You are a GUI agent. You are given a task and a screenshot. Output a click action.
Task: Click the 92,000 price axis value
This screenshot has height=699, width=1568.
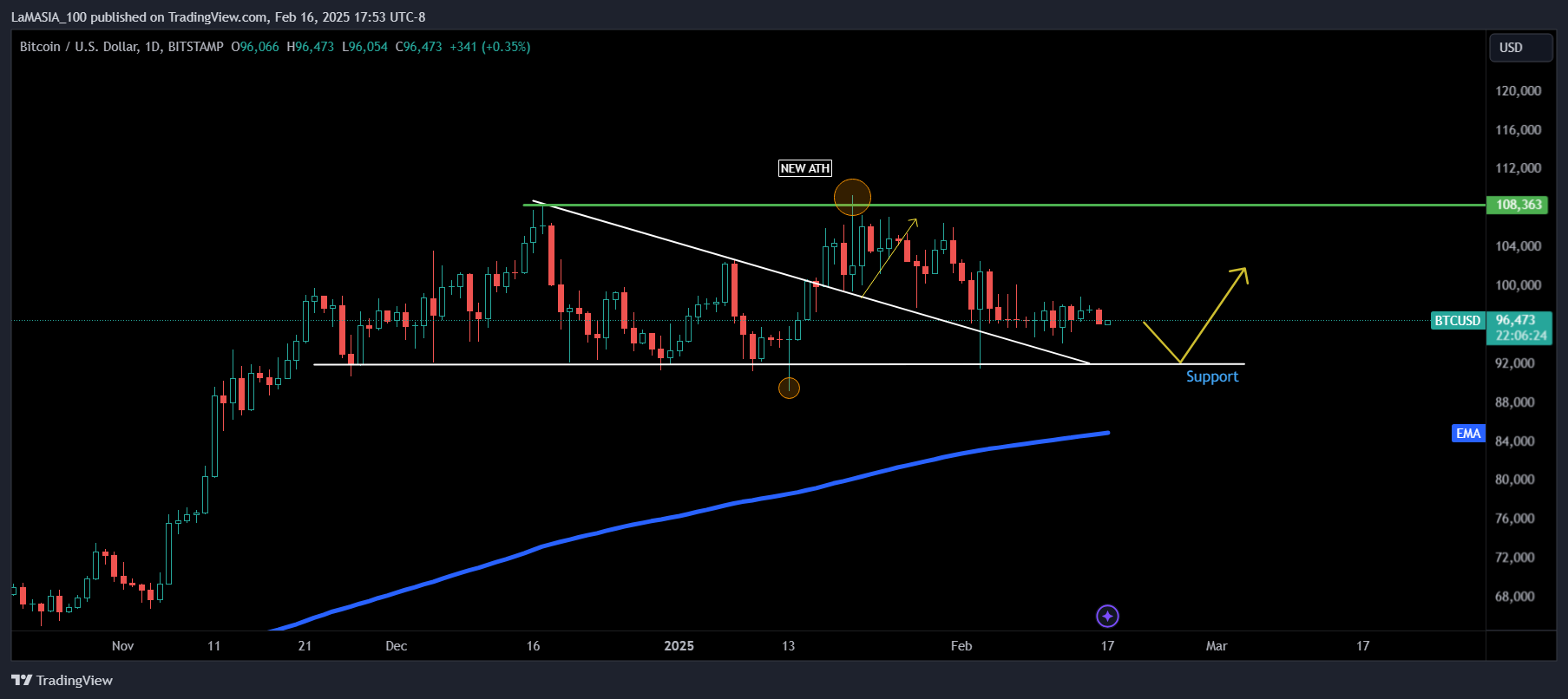click(x=1515, y=363)
